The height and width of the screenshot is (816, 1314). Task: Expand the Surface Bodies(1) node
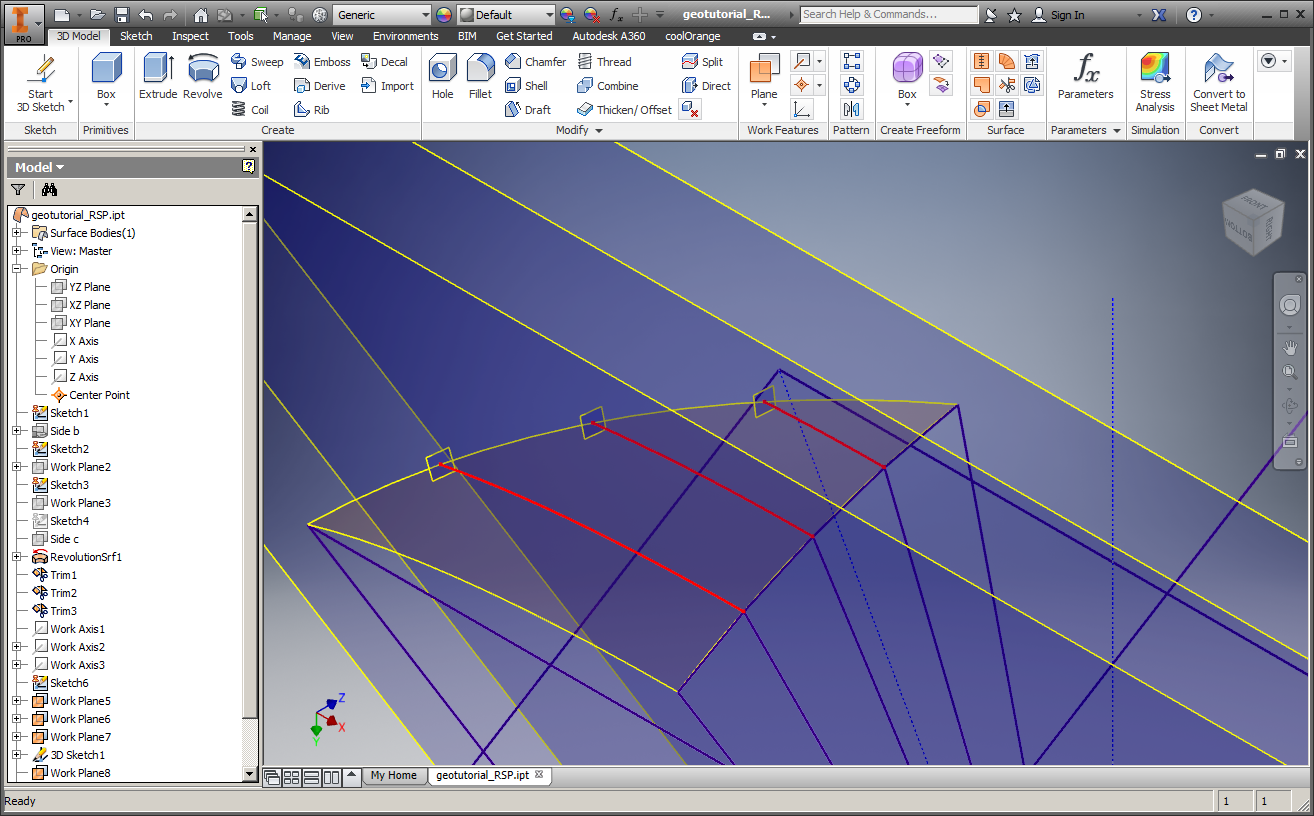click(x=16, y=233)
